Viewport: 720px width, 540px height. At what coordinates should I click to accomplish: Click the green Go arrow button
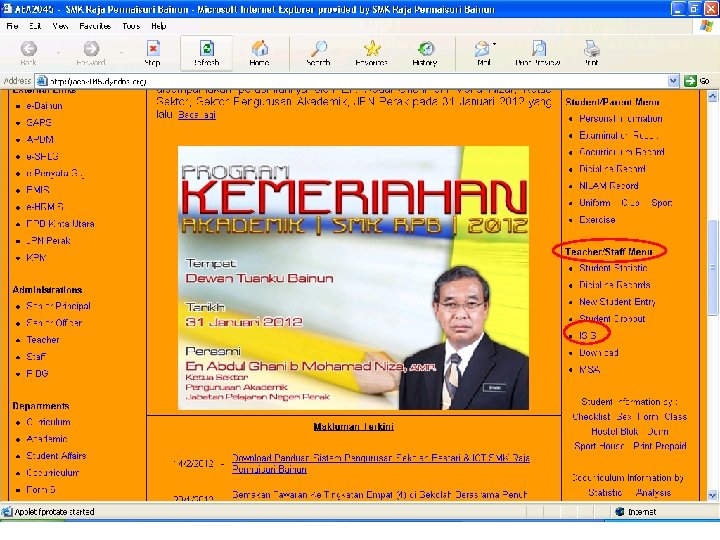click(690, 81)
